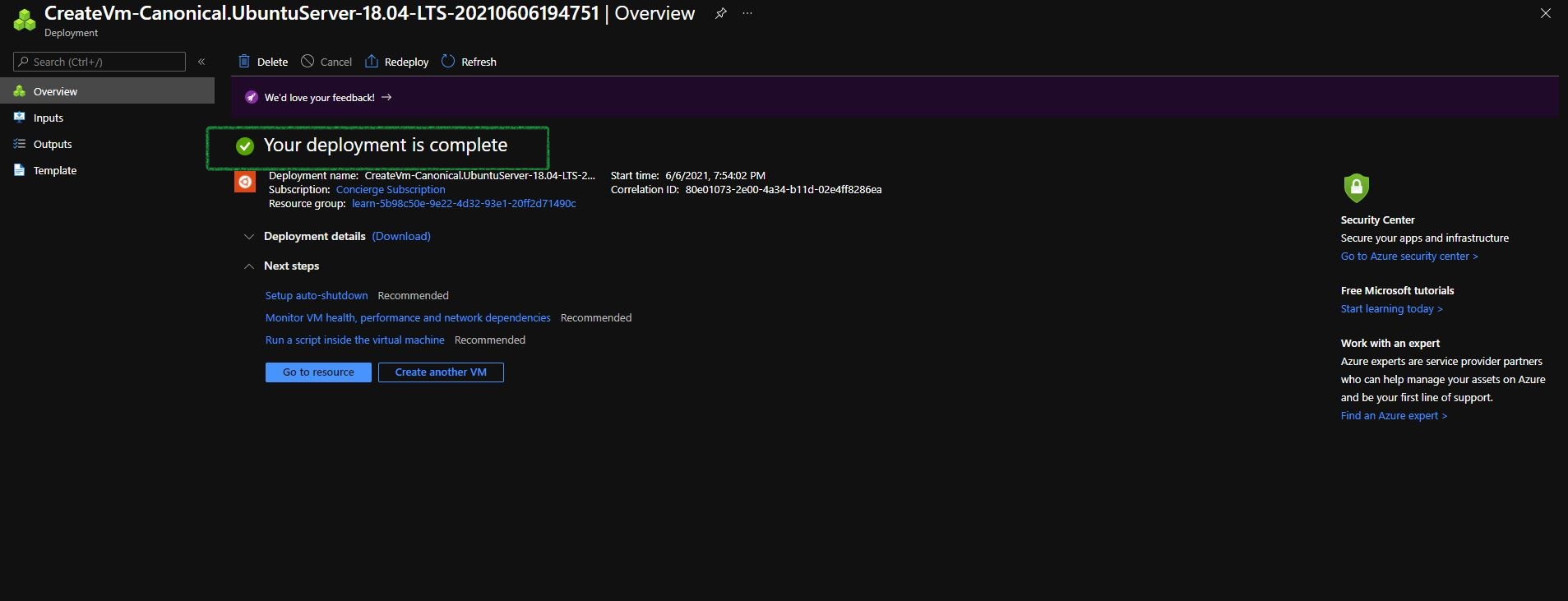Click the orange Ubuntu logo icon

tap(245, 182)
